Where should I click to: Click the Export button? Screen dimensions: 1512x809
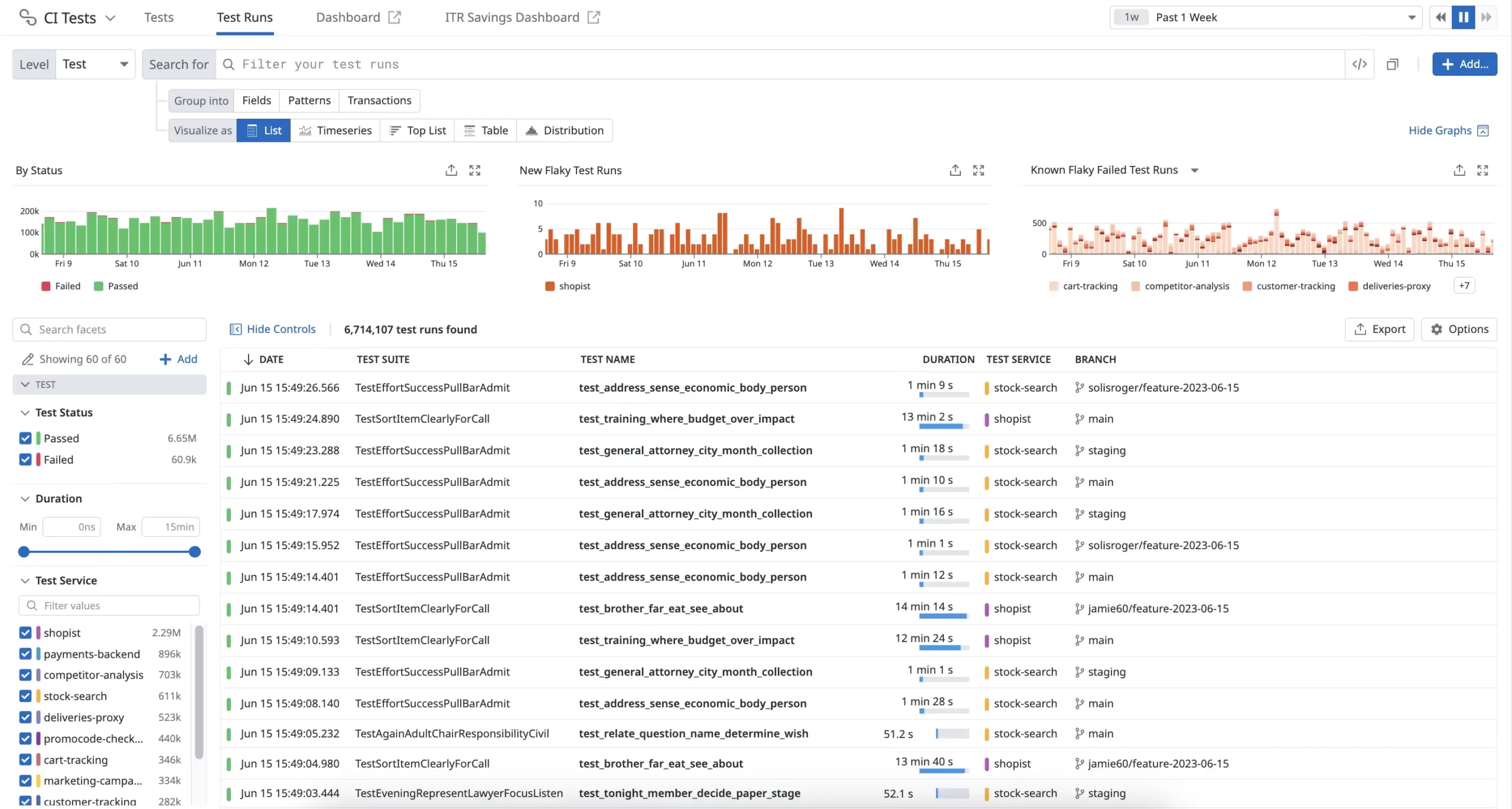click(1379, 329)
